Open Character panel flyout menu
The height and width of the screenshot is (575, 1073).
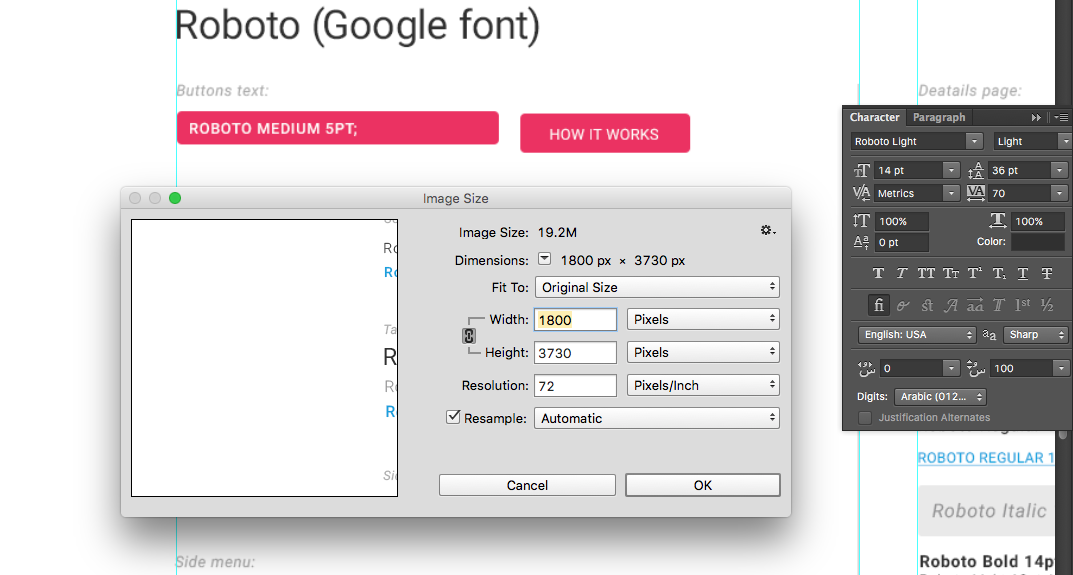1062,118
